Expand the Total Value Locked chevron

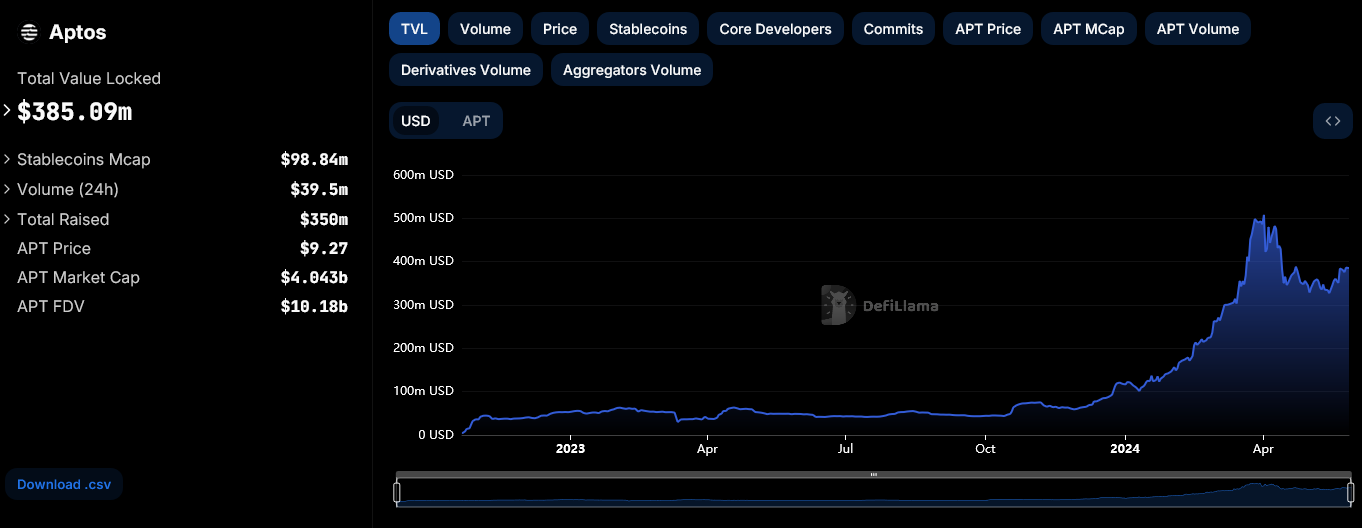tap(7, 110)
